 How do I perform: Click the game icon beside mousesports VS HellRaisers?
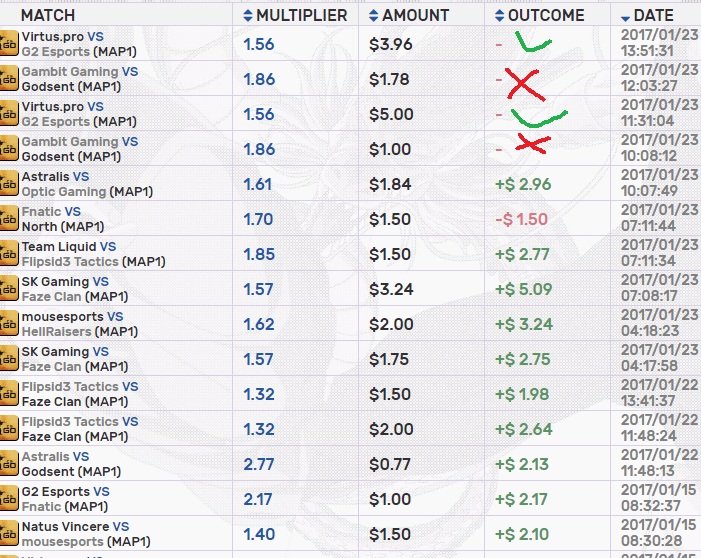tap(8, 323)
